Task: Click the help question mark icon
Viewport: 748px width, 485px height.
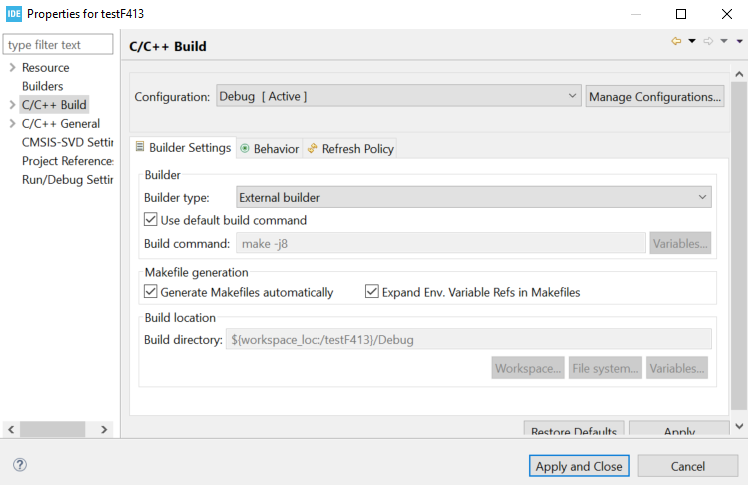Action: [x=20, y=465]
